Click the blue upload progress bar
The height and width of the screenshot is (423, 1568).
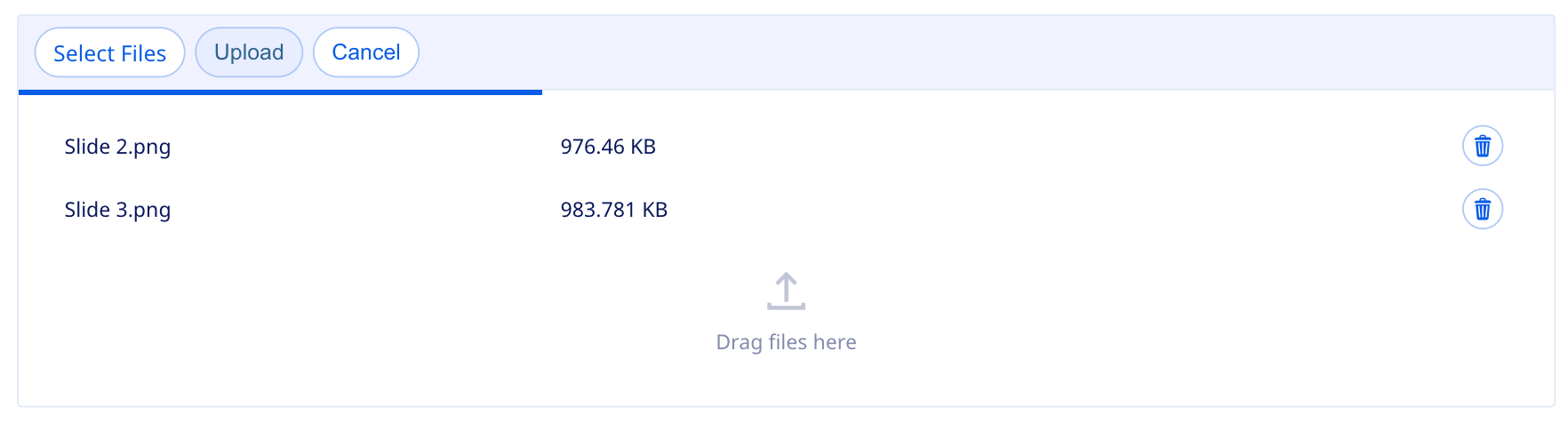280,92
